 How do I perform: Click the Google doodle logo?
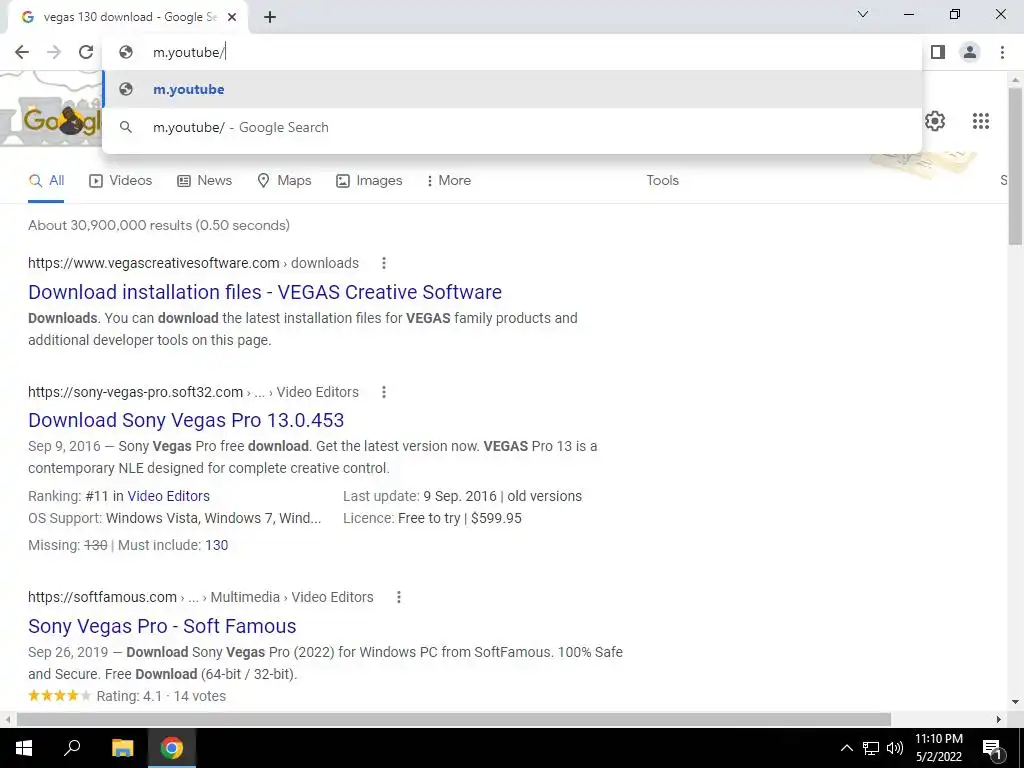51,120
